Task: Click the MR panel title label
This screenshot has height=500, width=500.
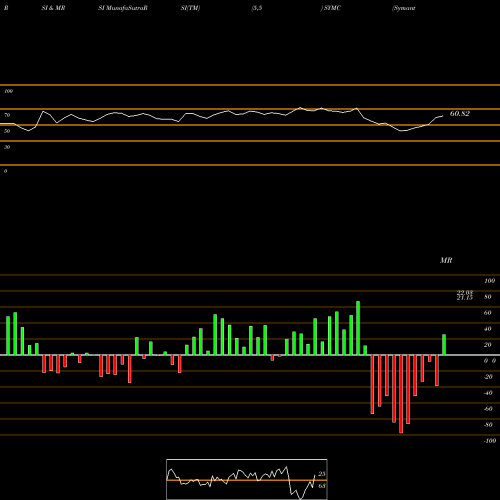Action: [446, 260]
